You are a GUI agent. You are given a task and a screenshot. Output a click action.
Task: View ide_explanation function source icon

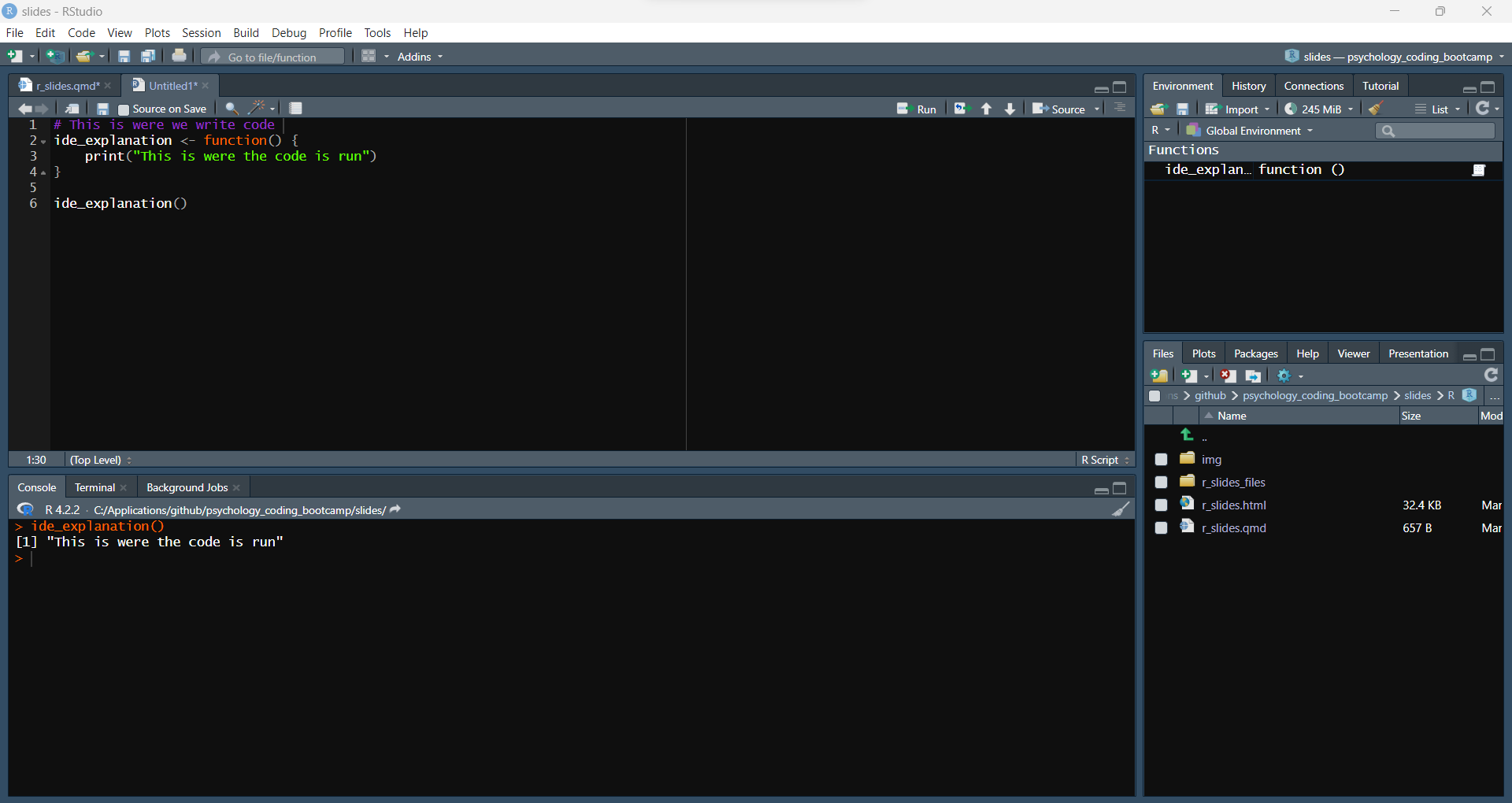pos(1479,170)
